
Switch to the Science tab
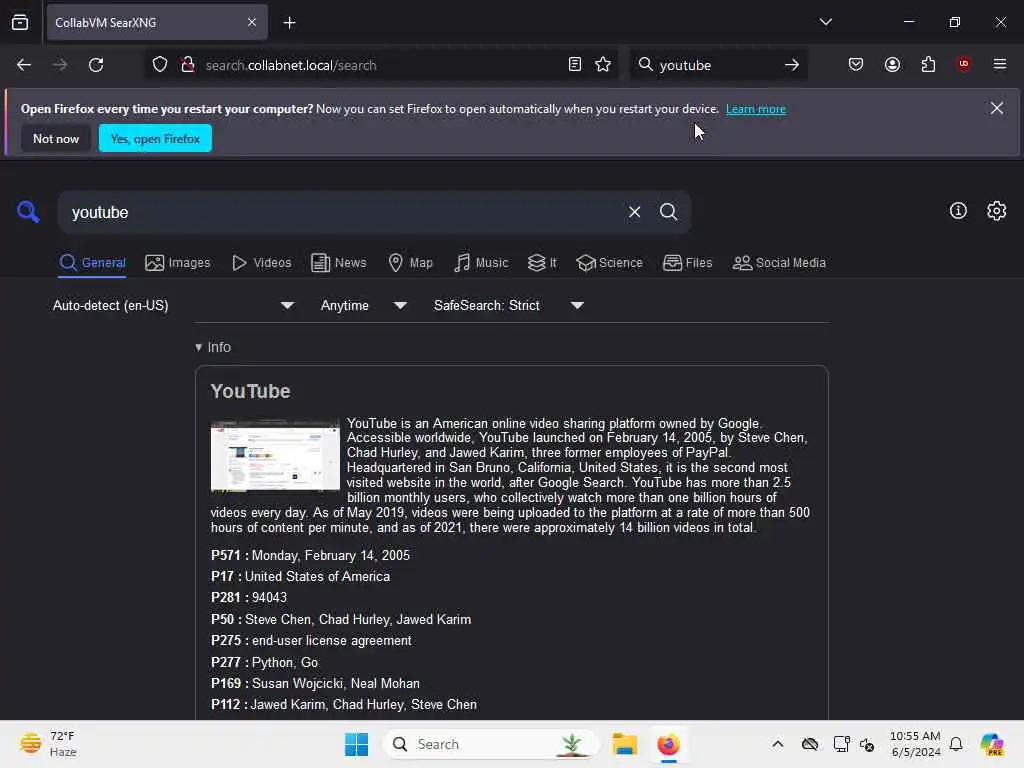609,263
